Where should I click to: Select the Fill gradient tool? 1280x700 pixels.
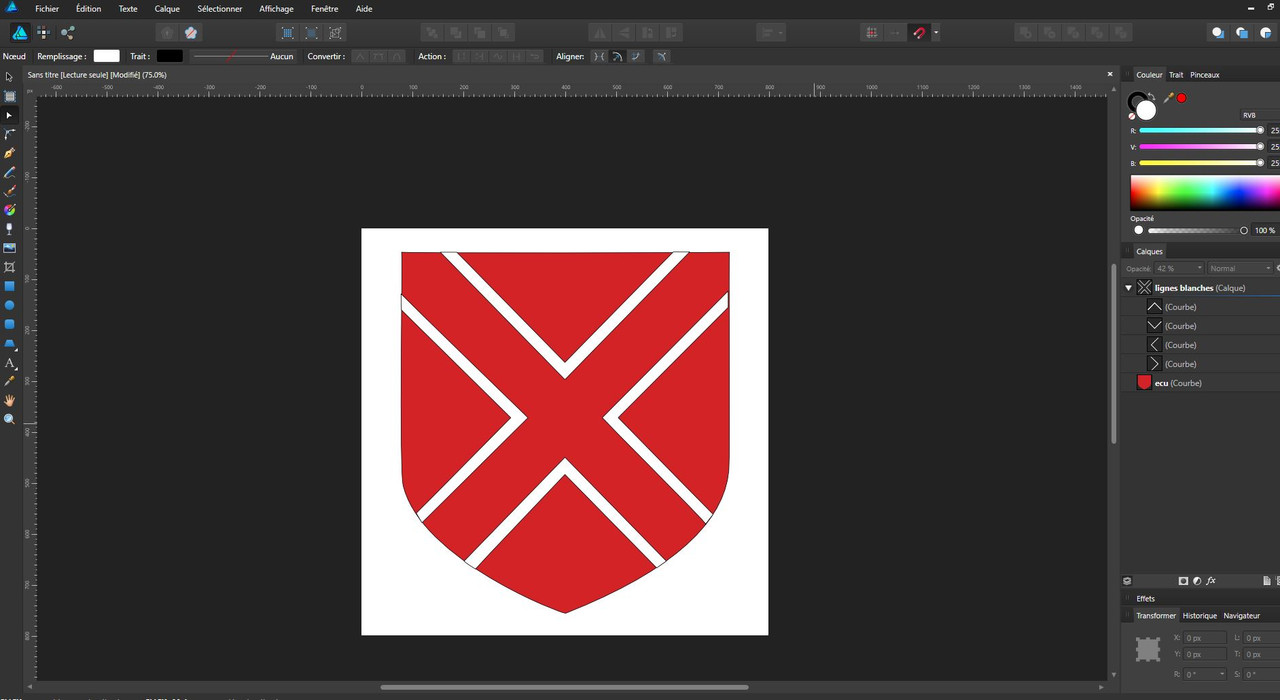9,210
